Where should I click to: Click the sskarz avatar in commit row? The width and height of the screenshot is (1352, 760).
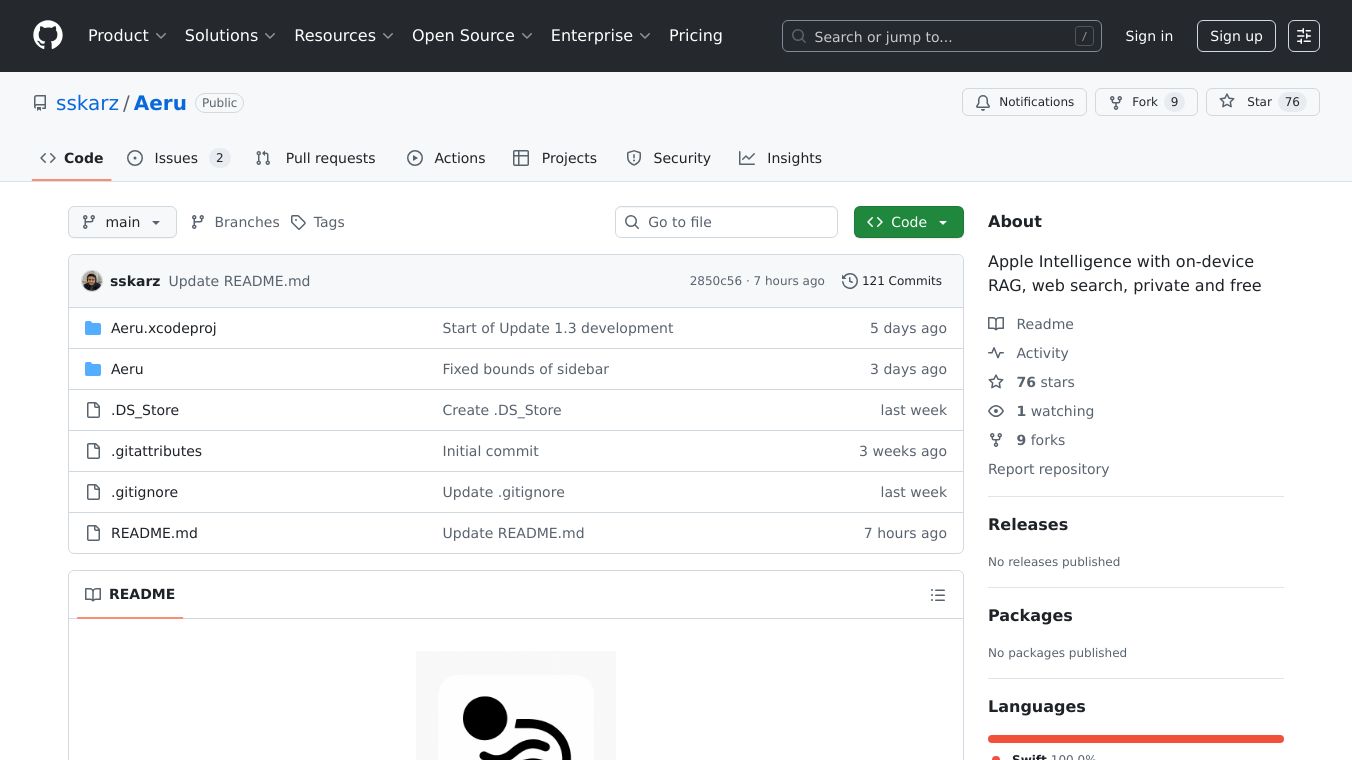click(92, 281)
